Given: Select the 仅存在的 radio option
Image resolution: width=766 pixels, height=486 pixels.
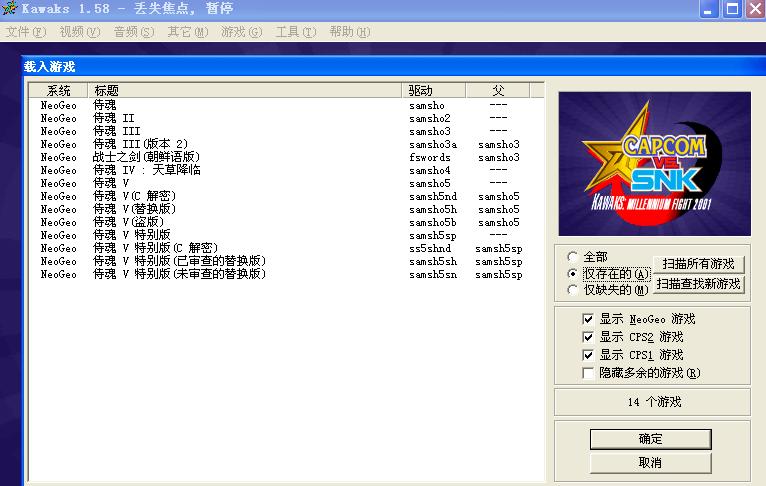Looking at the screenshot, I should pos(573,273).
